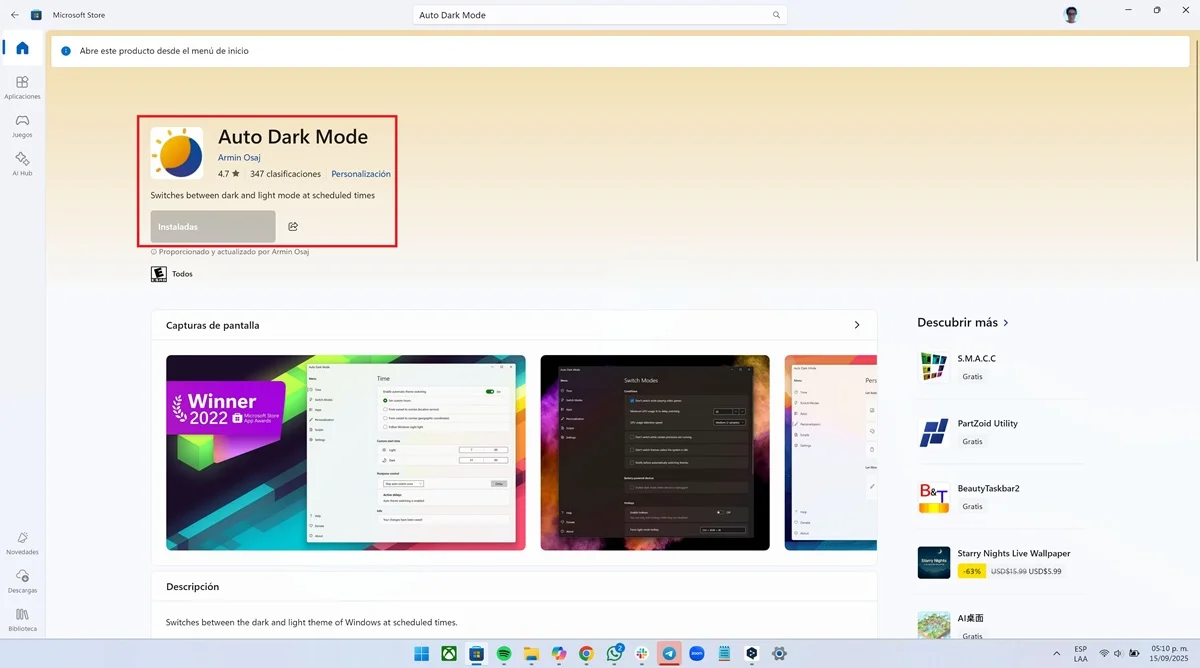Open the AI桌面 app icon
Viewport: 1200px width, 668px height.
[x=933, y=625]
